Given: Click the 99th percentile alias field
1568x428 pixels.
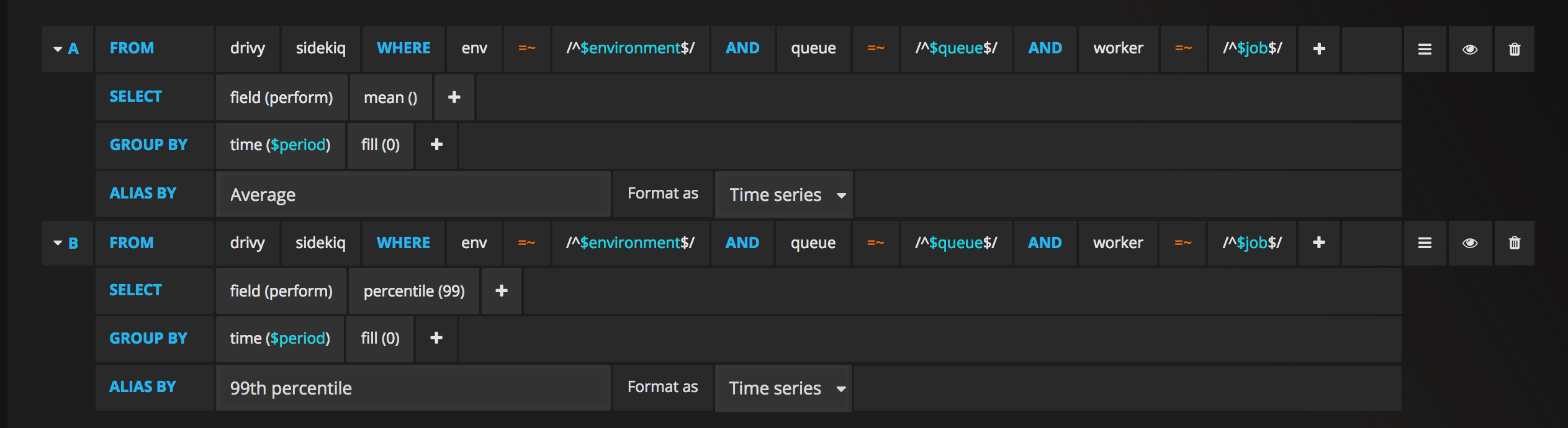Looking at the screenshot, I should [413, 388].
